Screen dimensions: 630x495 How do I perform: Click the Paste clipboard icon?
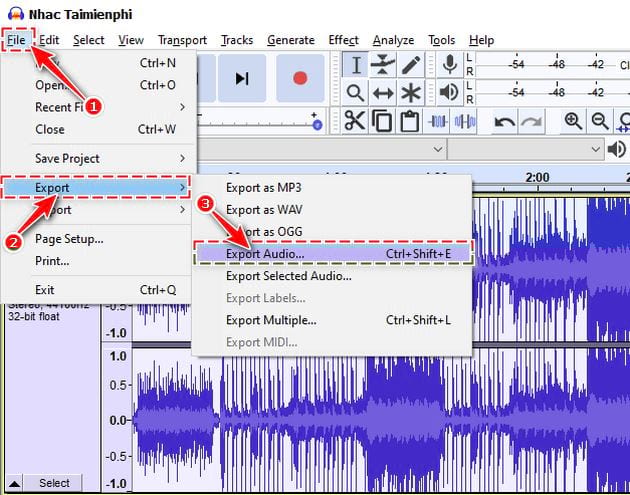[x=410, y=121]
